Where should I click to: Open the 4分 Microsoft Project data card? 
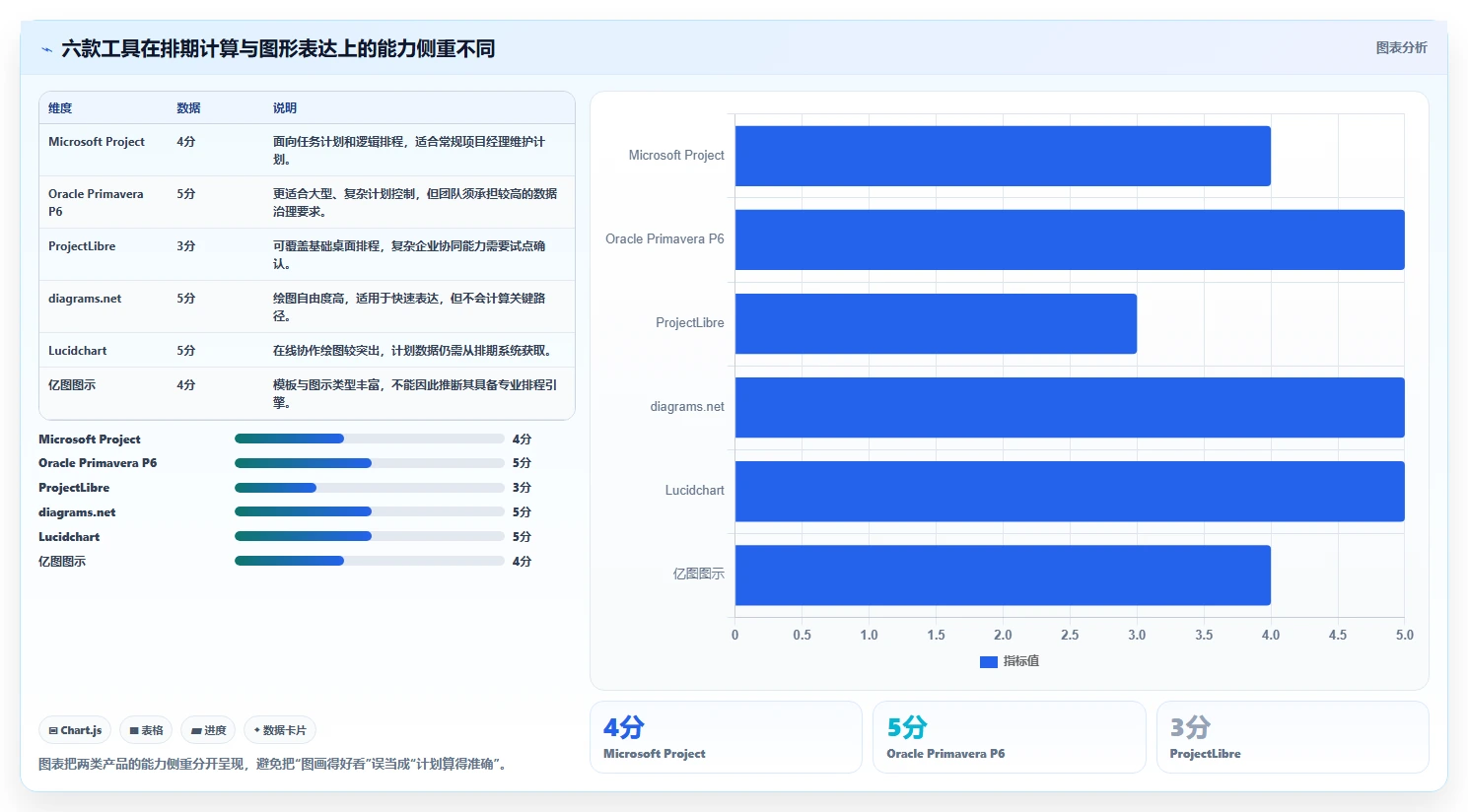click(x=726, y=737)
